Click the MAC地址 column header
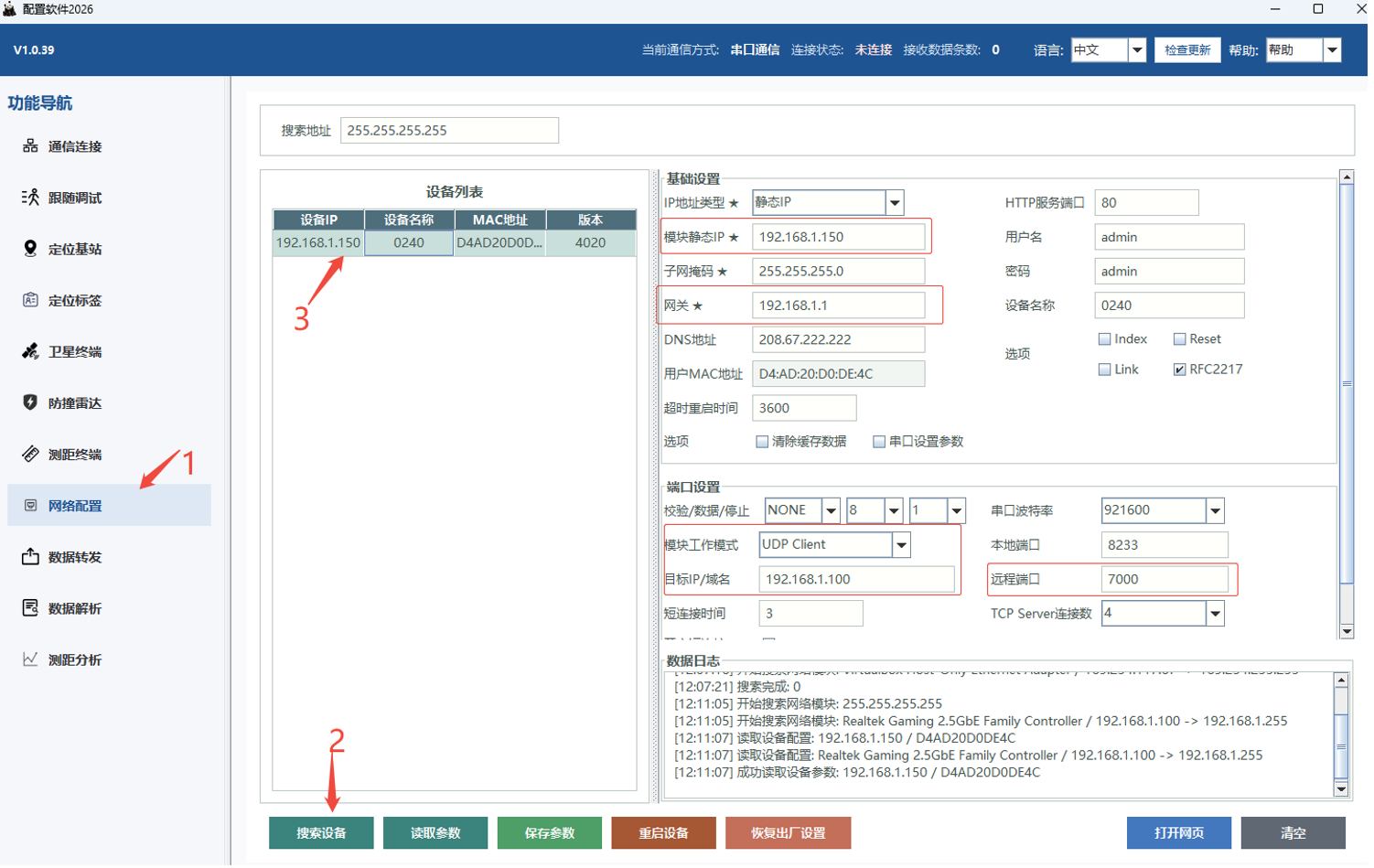The image size is (1374, 868). (500, 220)
